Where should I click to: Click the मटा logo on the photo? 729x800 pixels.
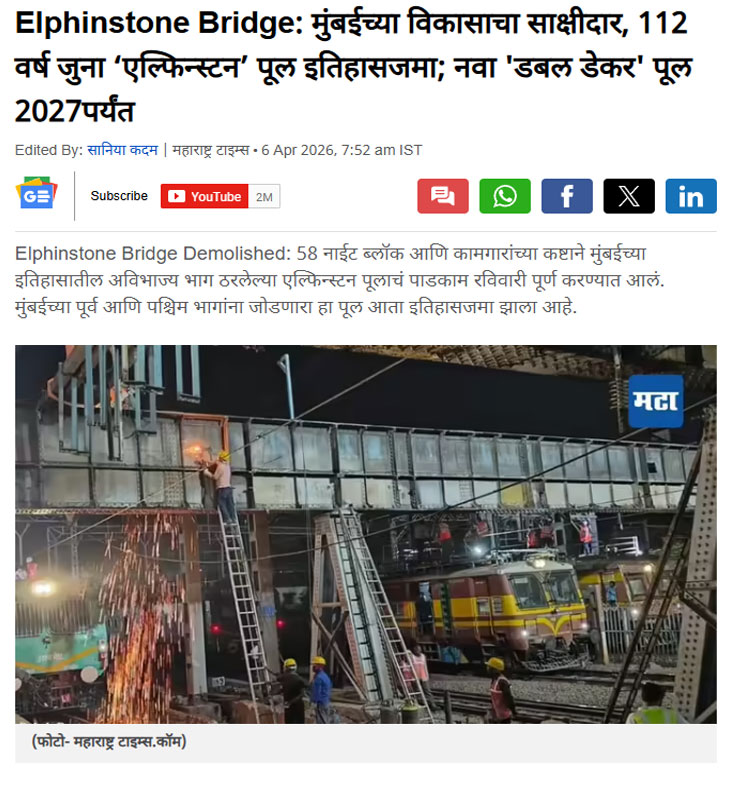656,401
